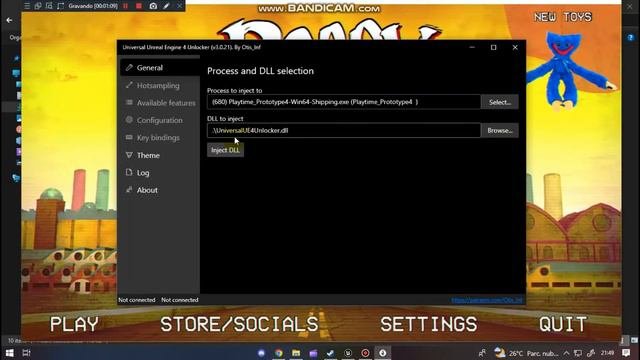Switch to Available features section
The width and height of the screenshot is (640, 360).
[x=160, y=103]
